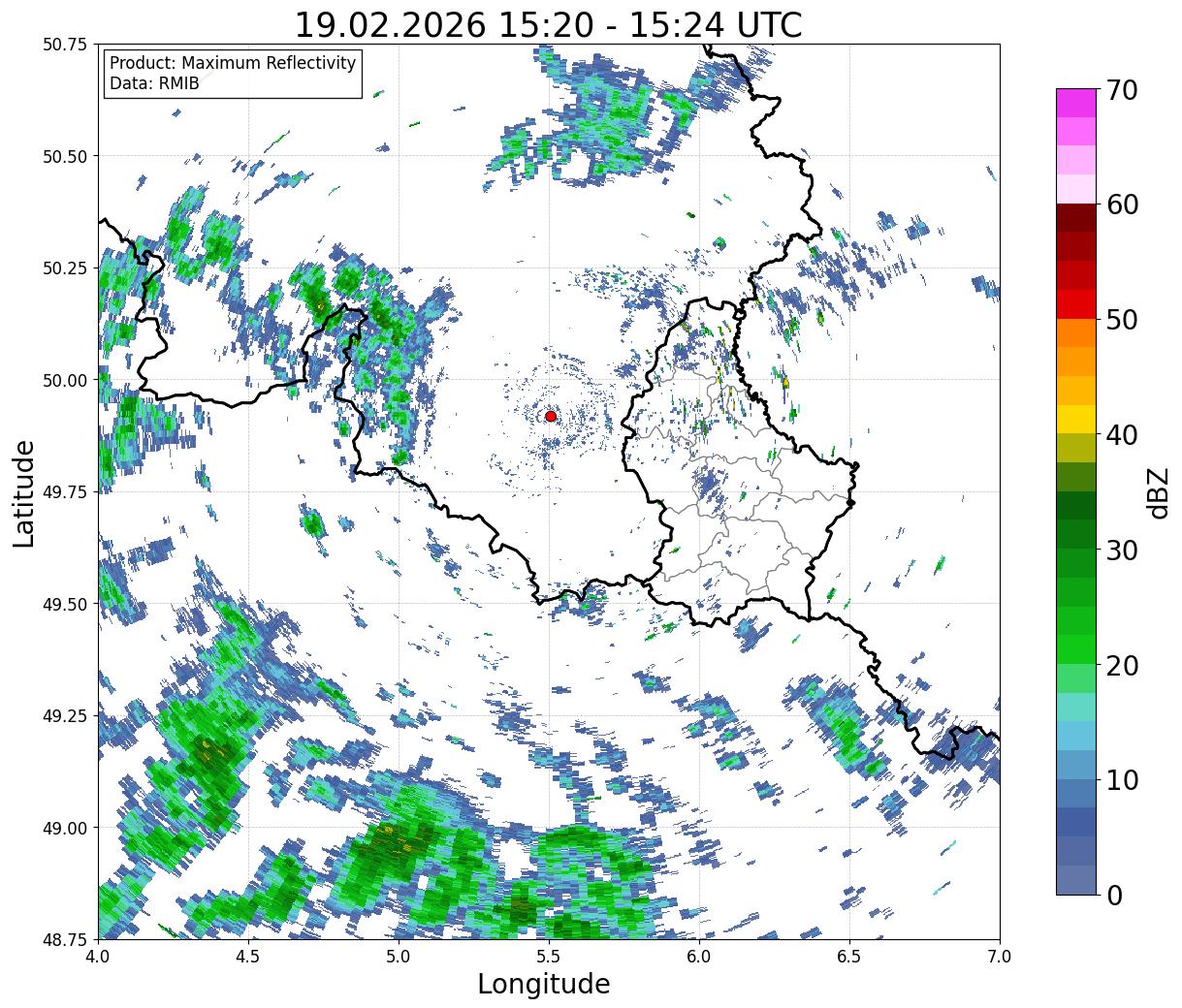Click the 60 tick label on colorbar
Viewport: 1182px width, 1008px height.
pos(1121,205)
